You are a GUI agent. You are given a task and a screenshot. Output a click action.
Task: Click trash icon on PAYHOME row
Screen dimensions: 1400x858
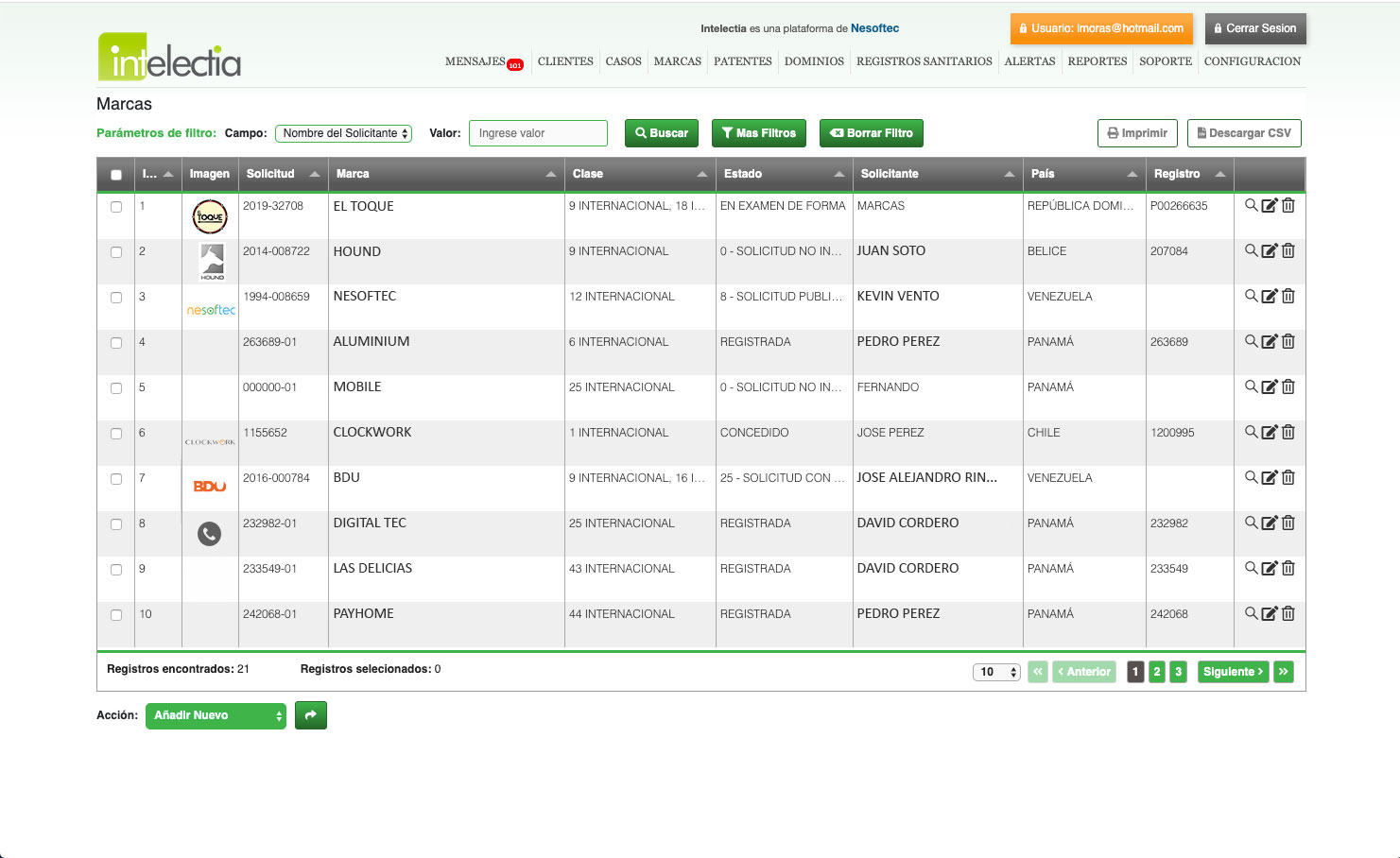click(1288, 613)
